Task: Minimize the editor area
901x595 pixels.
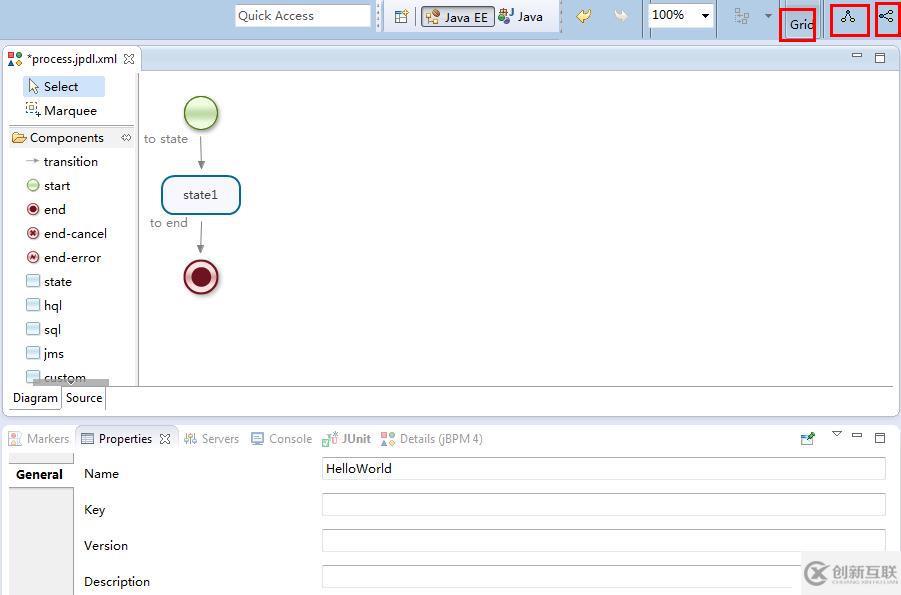Action: pos(857,56)
